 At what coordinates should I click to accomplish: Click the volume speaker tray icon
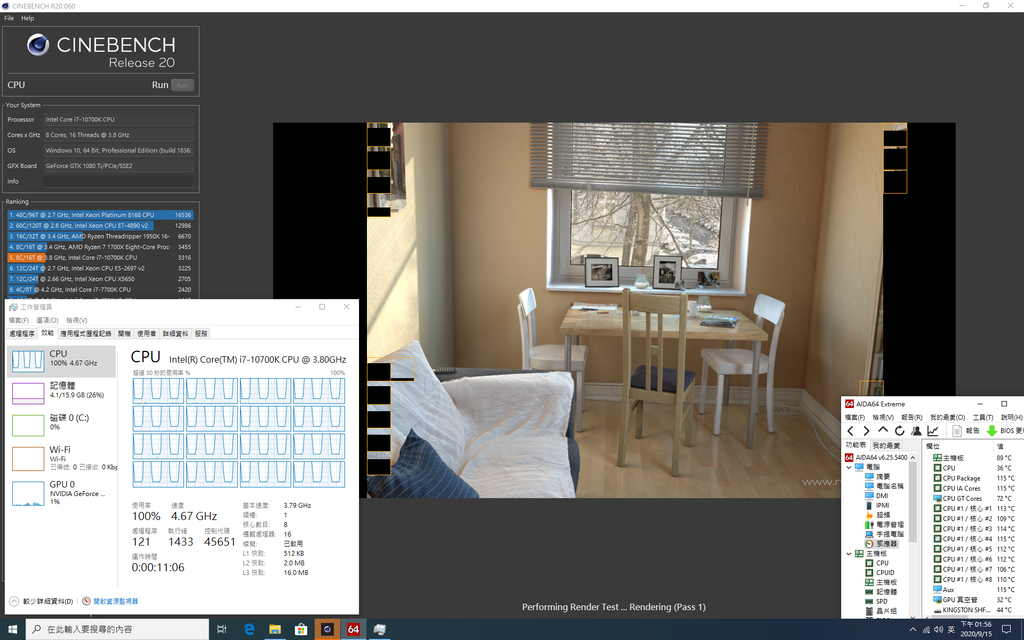[938, 630]
